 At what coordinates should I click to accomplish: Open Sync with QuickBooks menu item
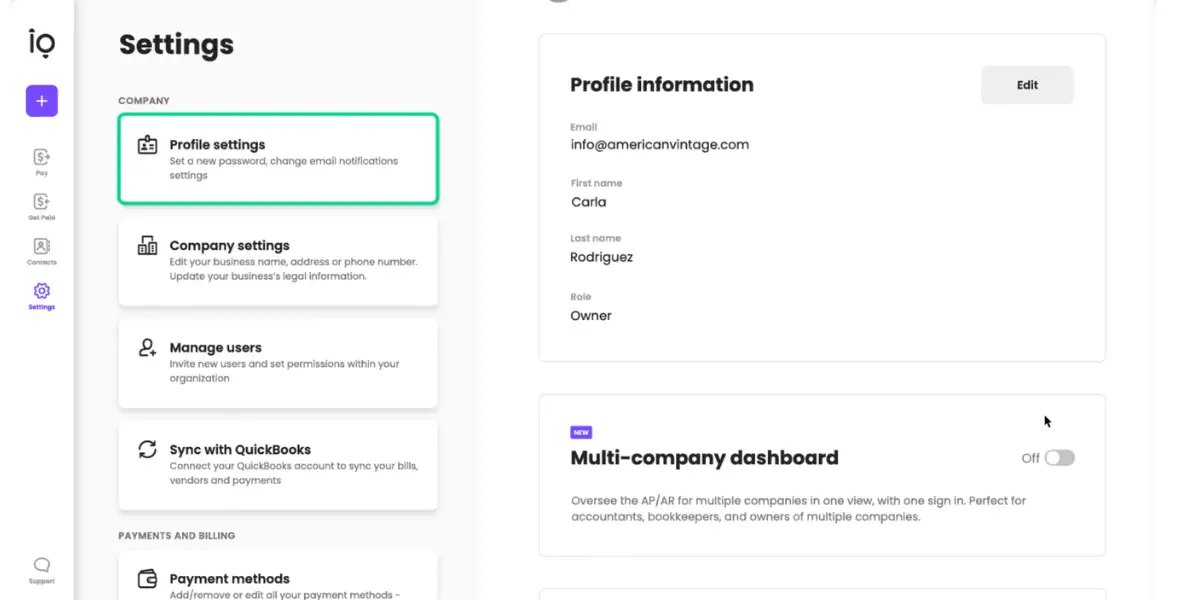coord(278,464)
